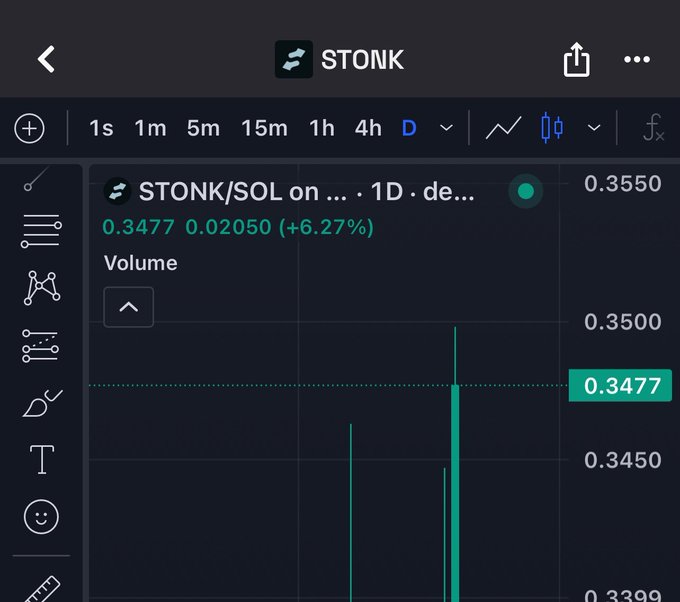Select the ruler measure tool
This screenshot has width=680, height=602.
(x=42, y=590)
